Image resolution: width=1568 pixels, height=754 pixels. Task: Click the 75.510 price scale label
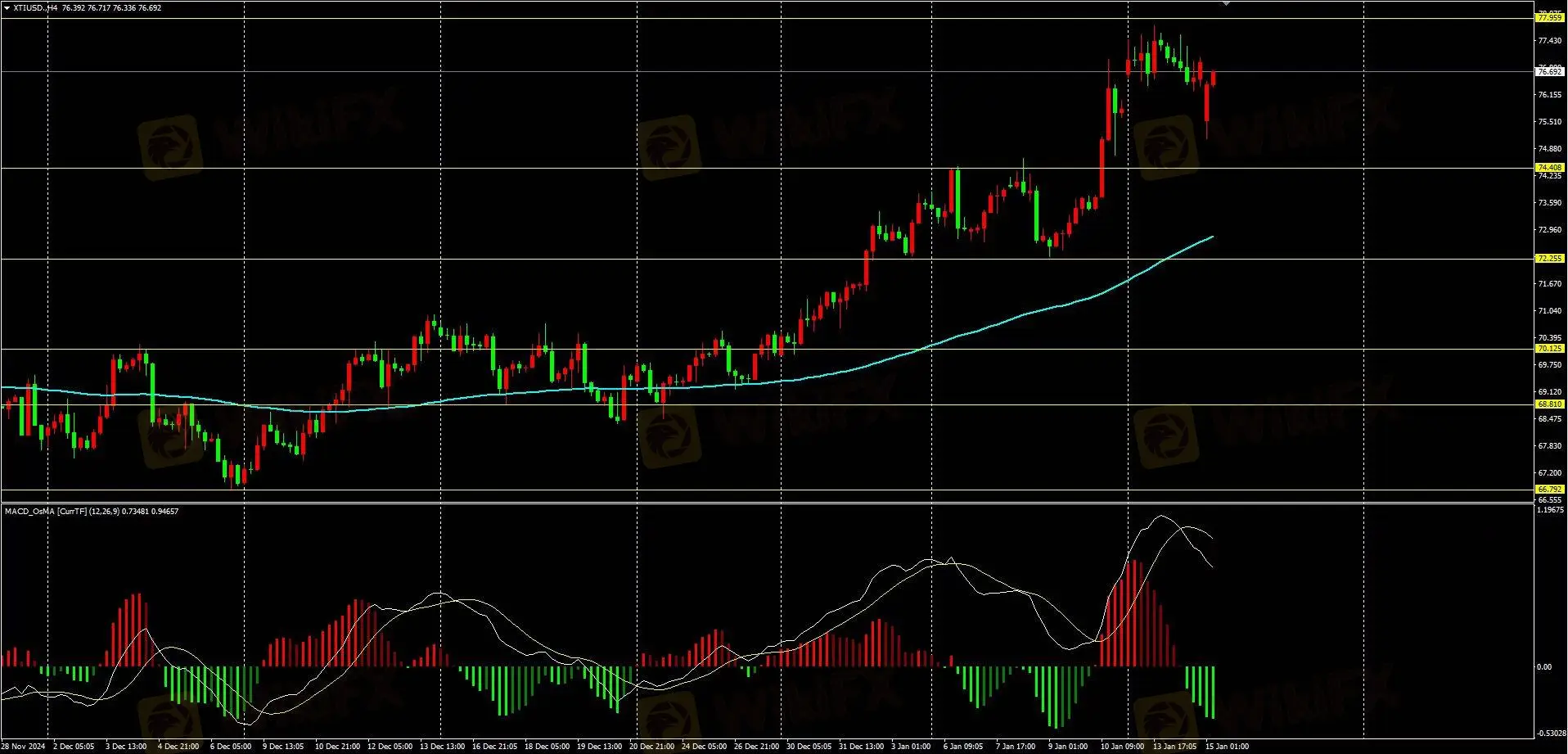pos(1550,122)
